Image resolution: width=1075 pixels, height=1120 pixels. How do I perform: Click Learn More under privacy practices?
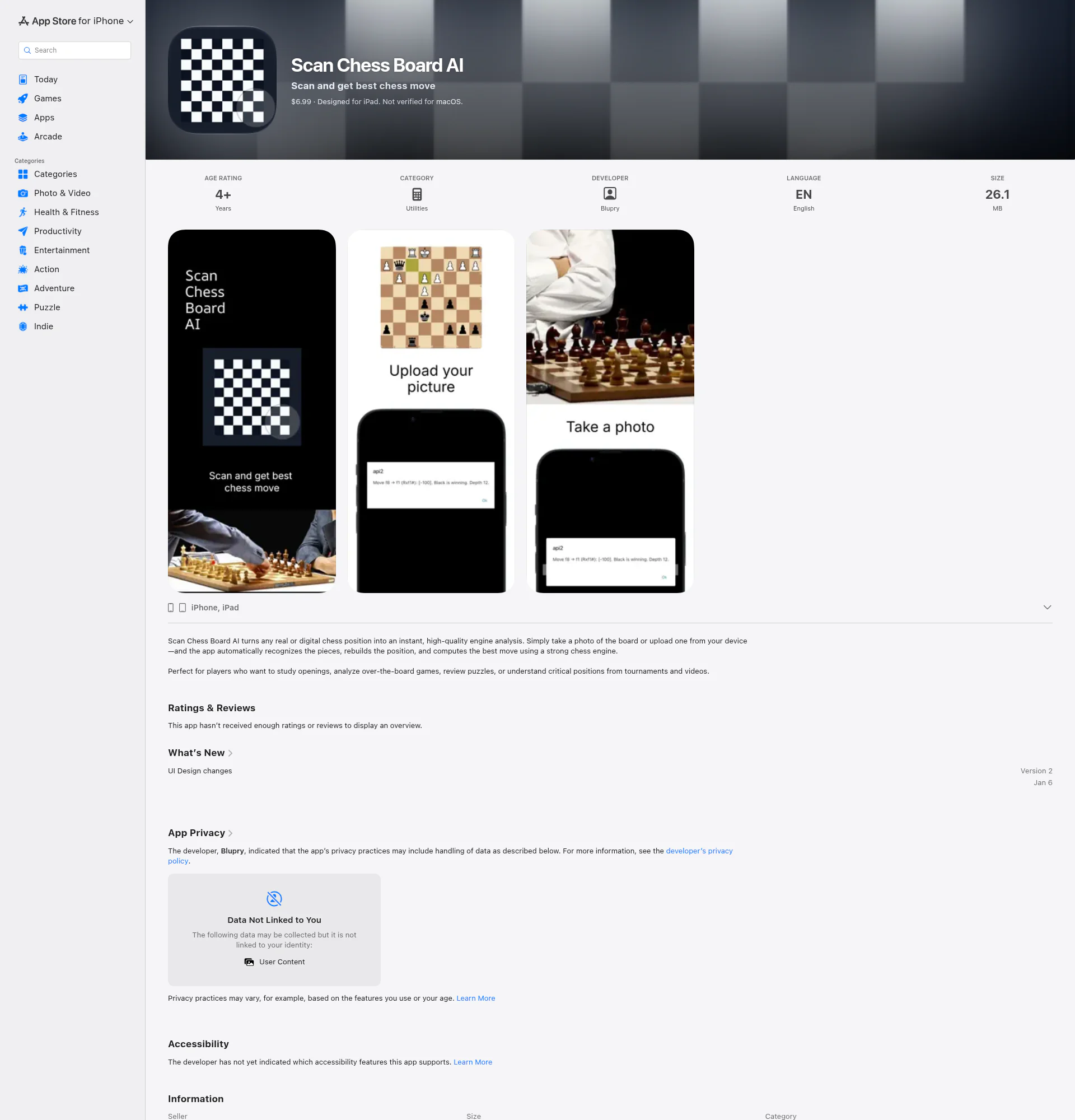click(x=476, y=998)
